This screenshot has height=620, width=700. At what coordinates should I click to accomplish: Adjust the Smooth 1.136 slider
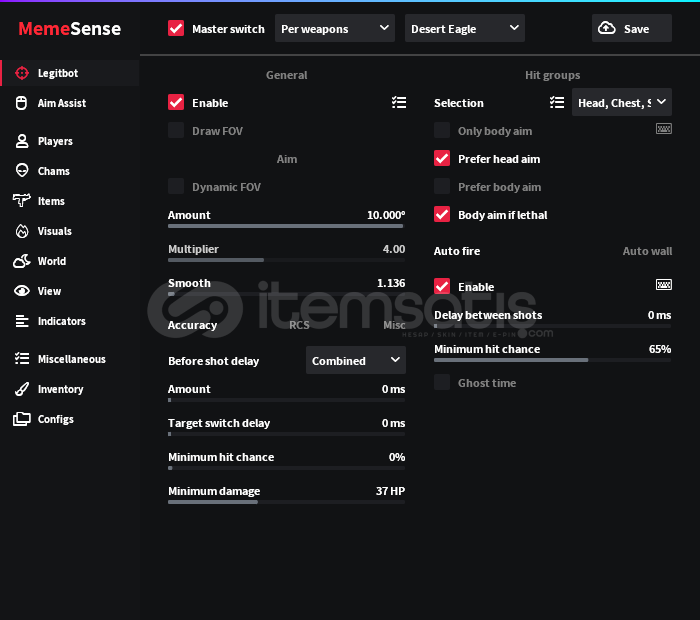click(x=286, y=294)
